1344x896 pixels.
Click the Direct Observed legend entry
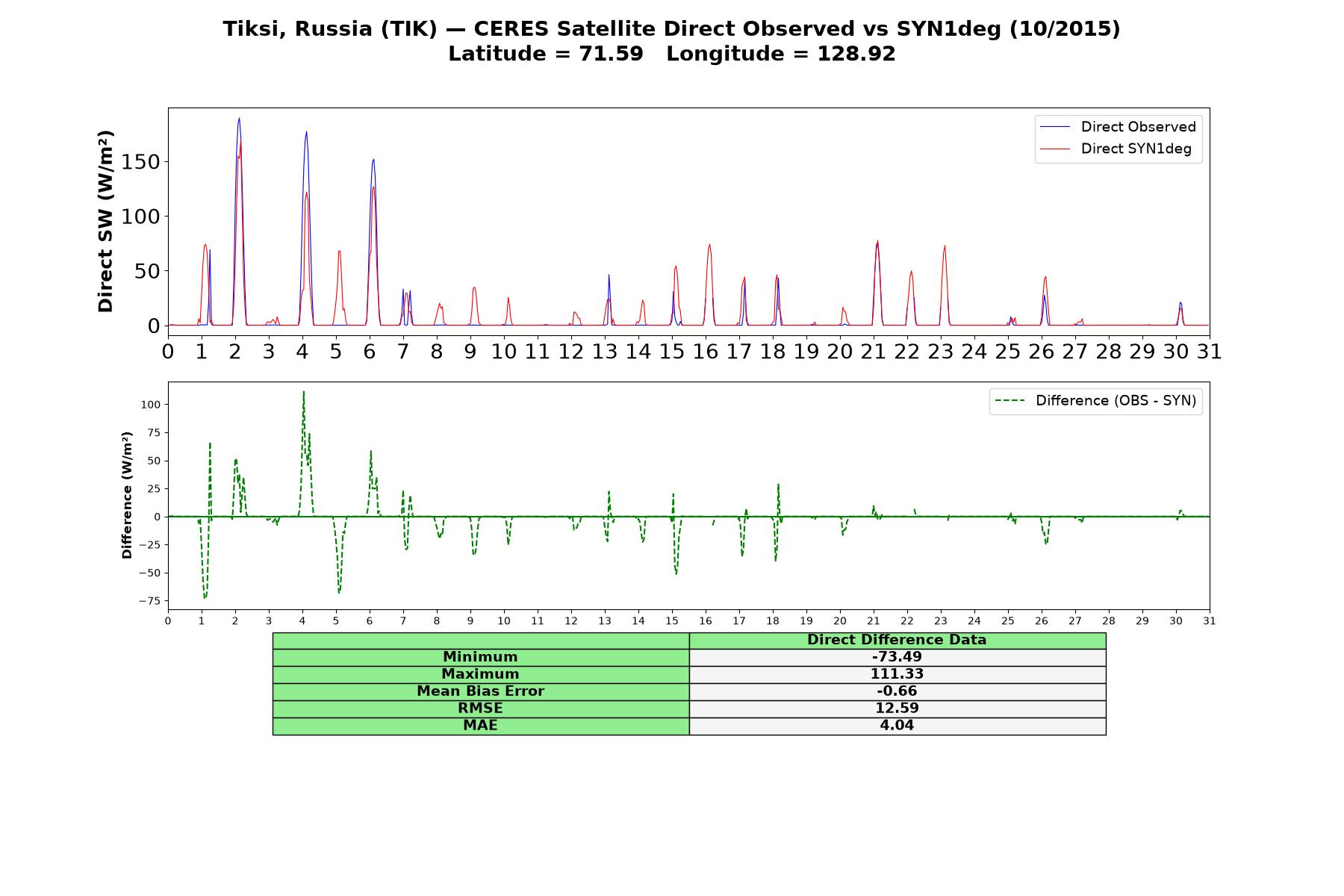(x=1118, y=127)
